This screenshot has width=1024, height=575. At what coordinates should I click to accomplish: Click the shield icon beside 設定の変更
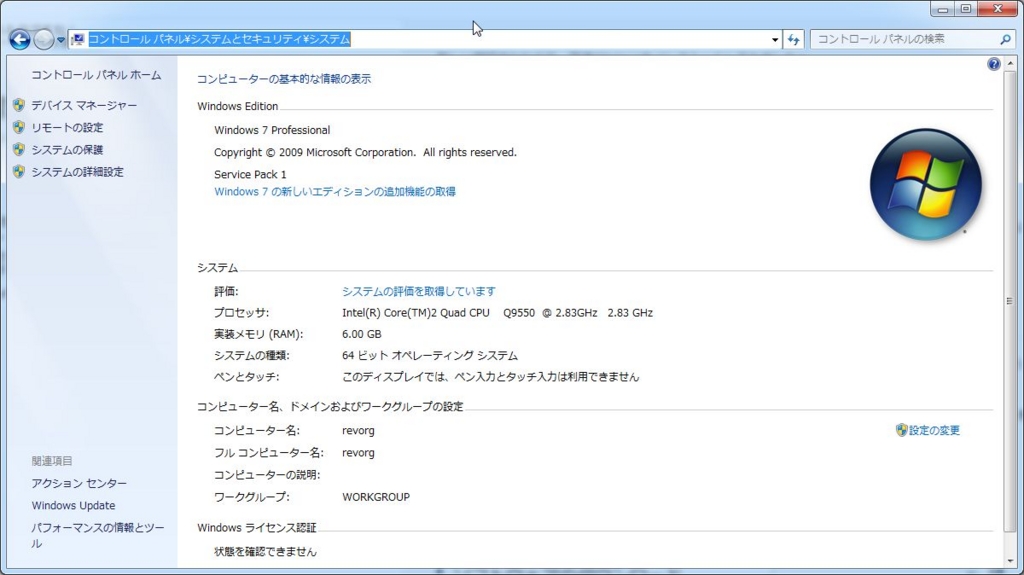(902, 429)
